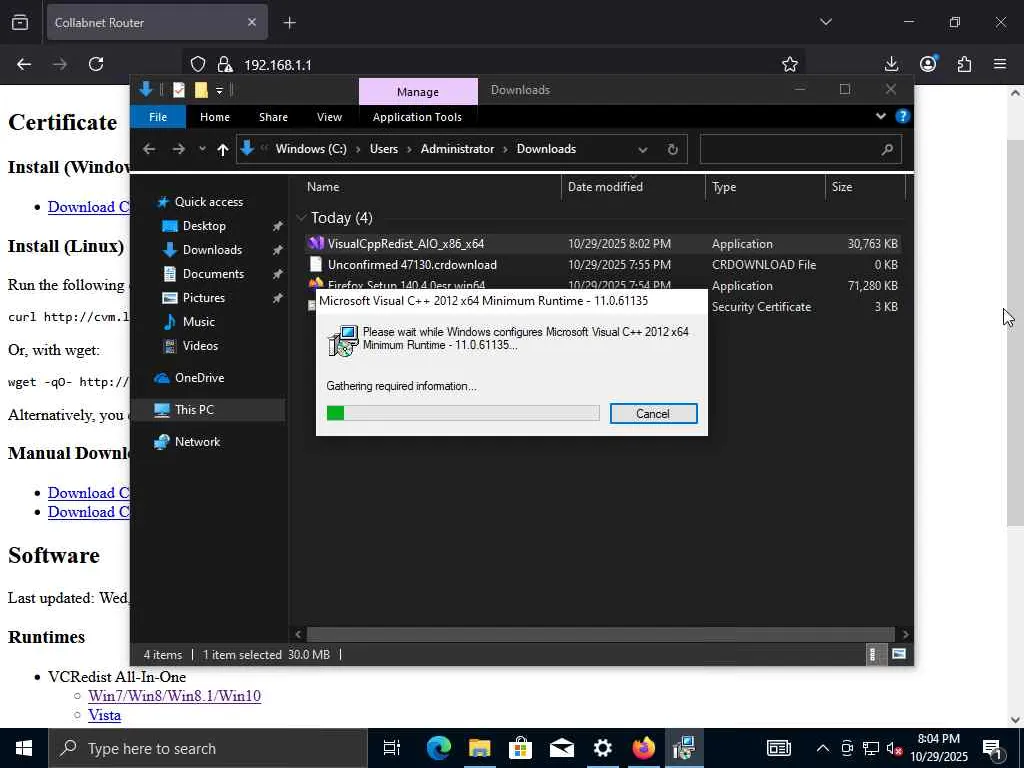Go back in Firefox browser
The width and height of the screenshot is (1024, 768).
[24, 64]
